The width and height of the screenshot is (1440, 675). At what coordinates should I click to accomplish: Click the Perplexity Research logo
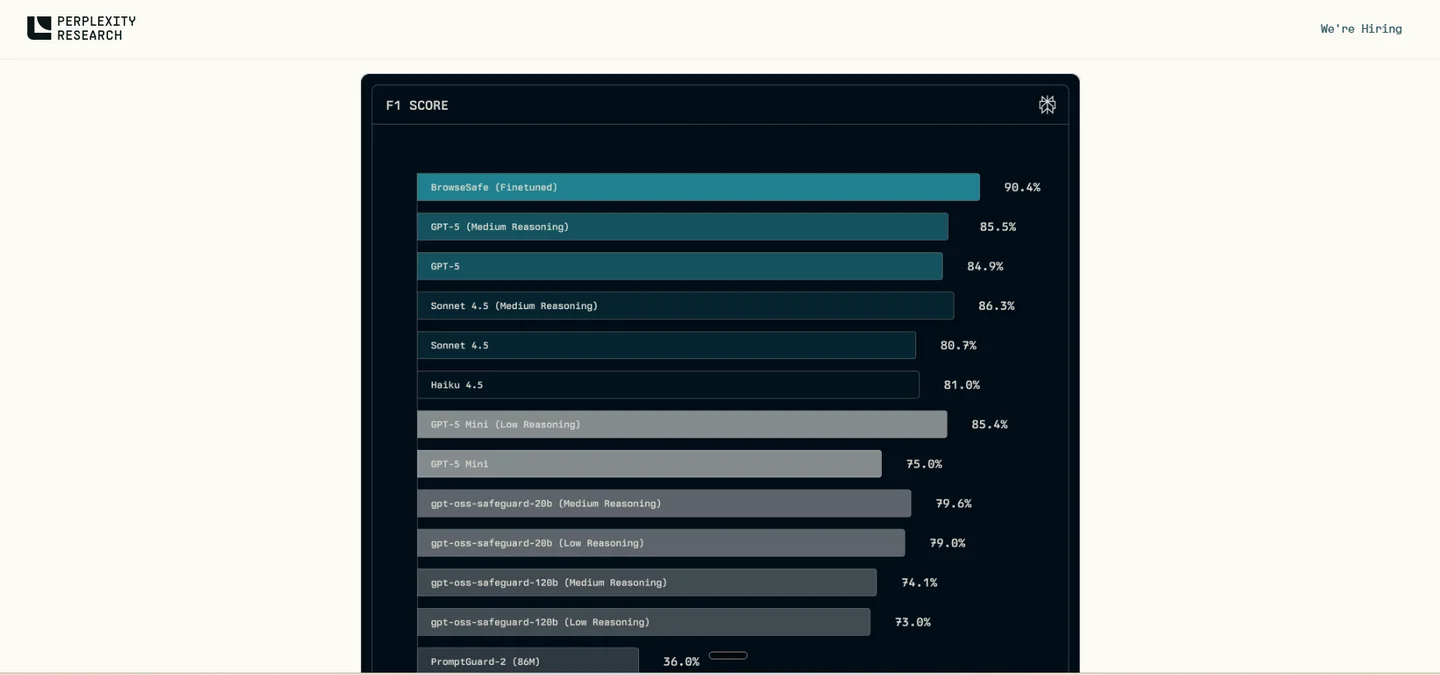[x=81, y=28]
